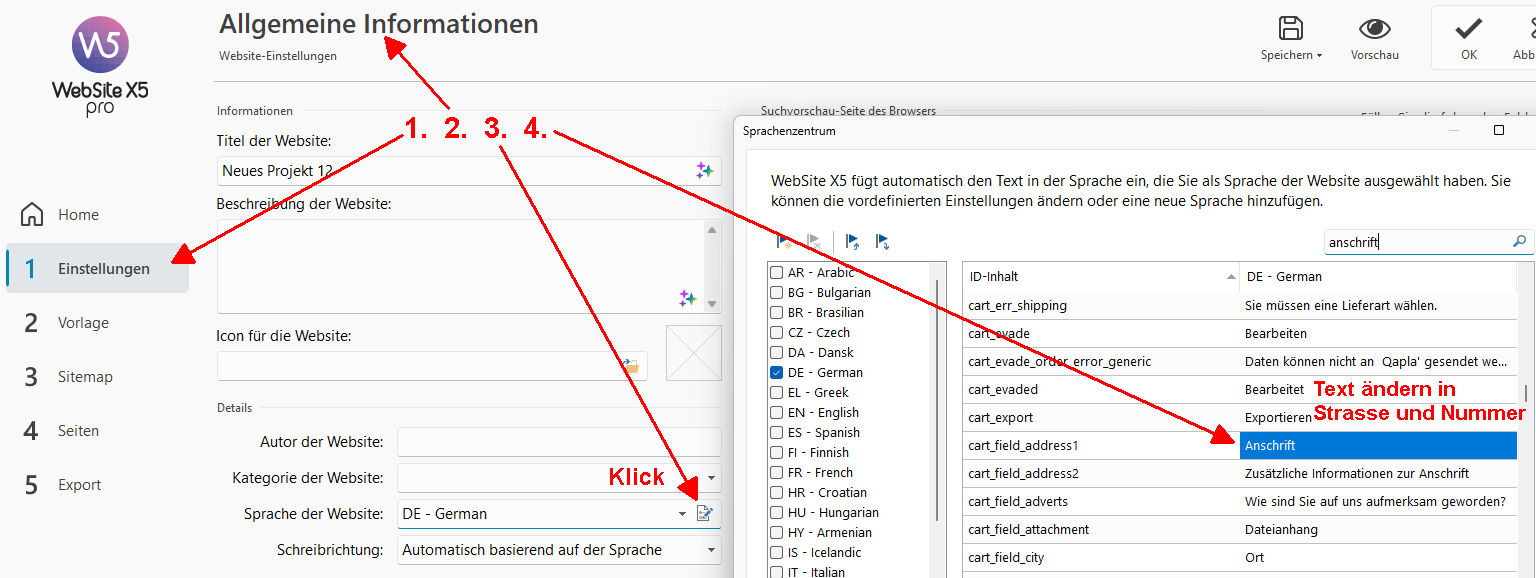Open language editor icon next to Sprache dropdown
Image resolution: width=1536 pixels, height=578 pixels.
(x=705, y=514)
